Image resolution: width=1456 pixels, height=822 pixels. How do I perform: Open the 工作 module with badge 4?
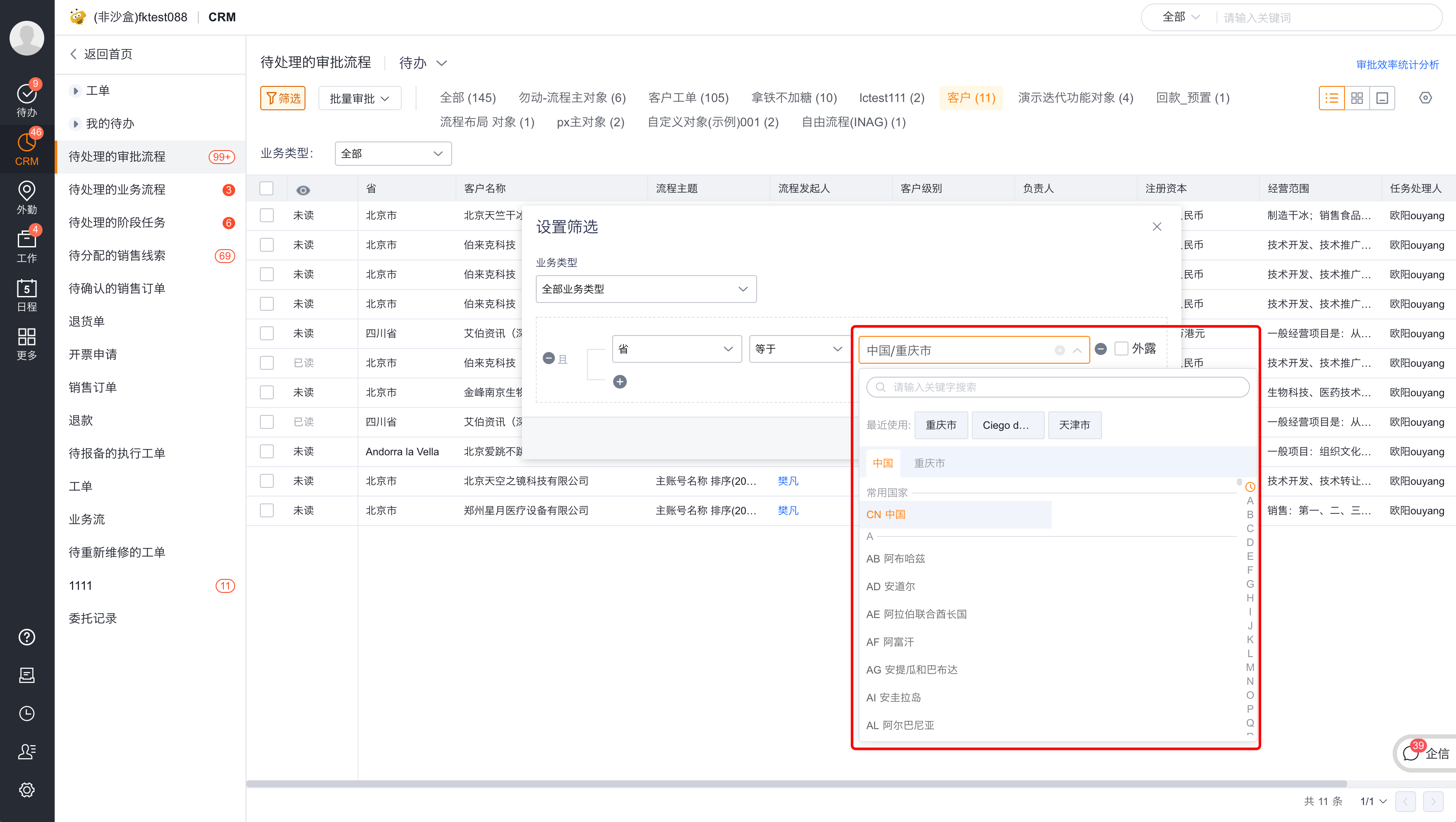point(26,247)
